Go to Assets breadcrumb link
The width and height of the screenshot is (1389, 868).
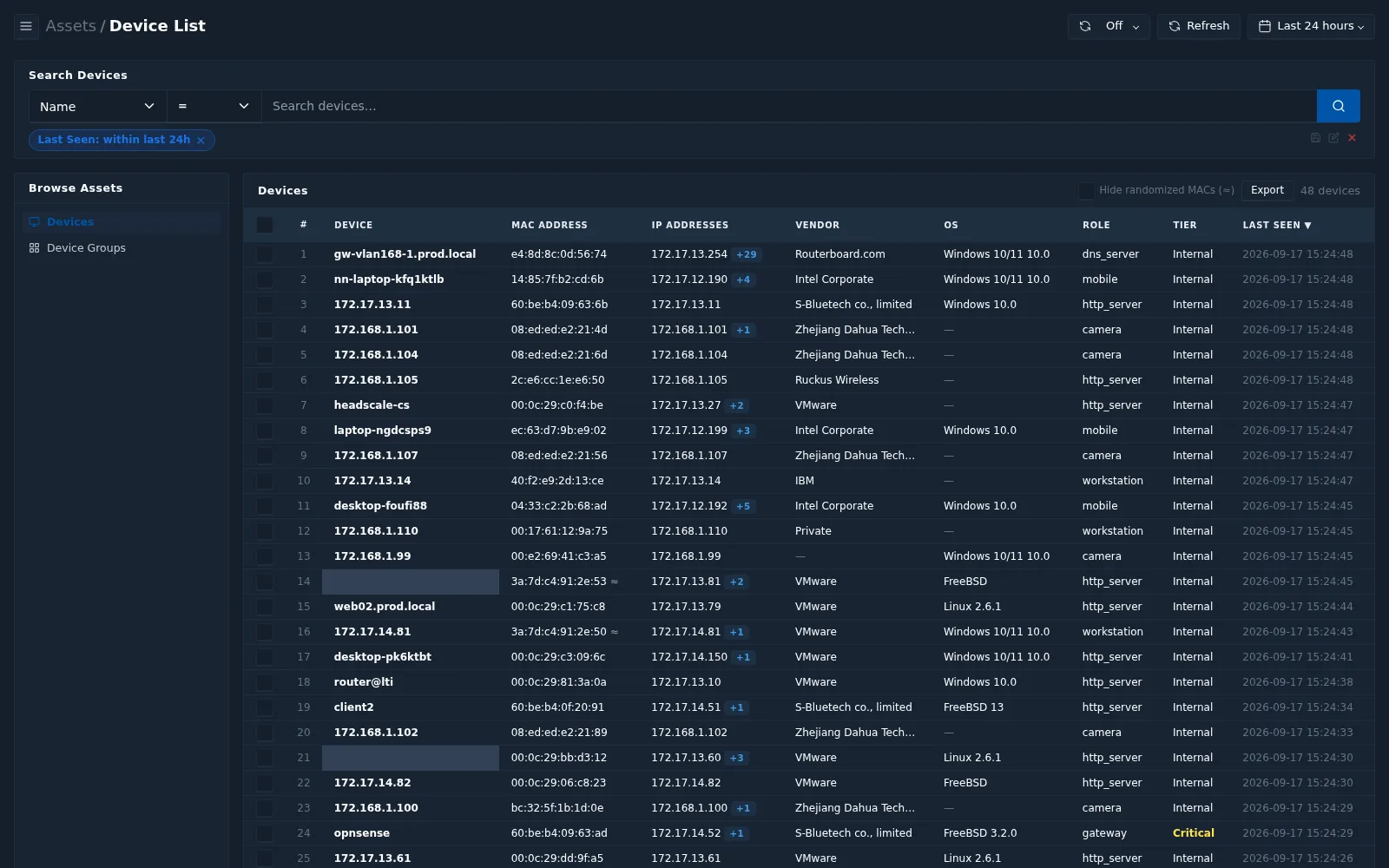[70, 26]
